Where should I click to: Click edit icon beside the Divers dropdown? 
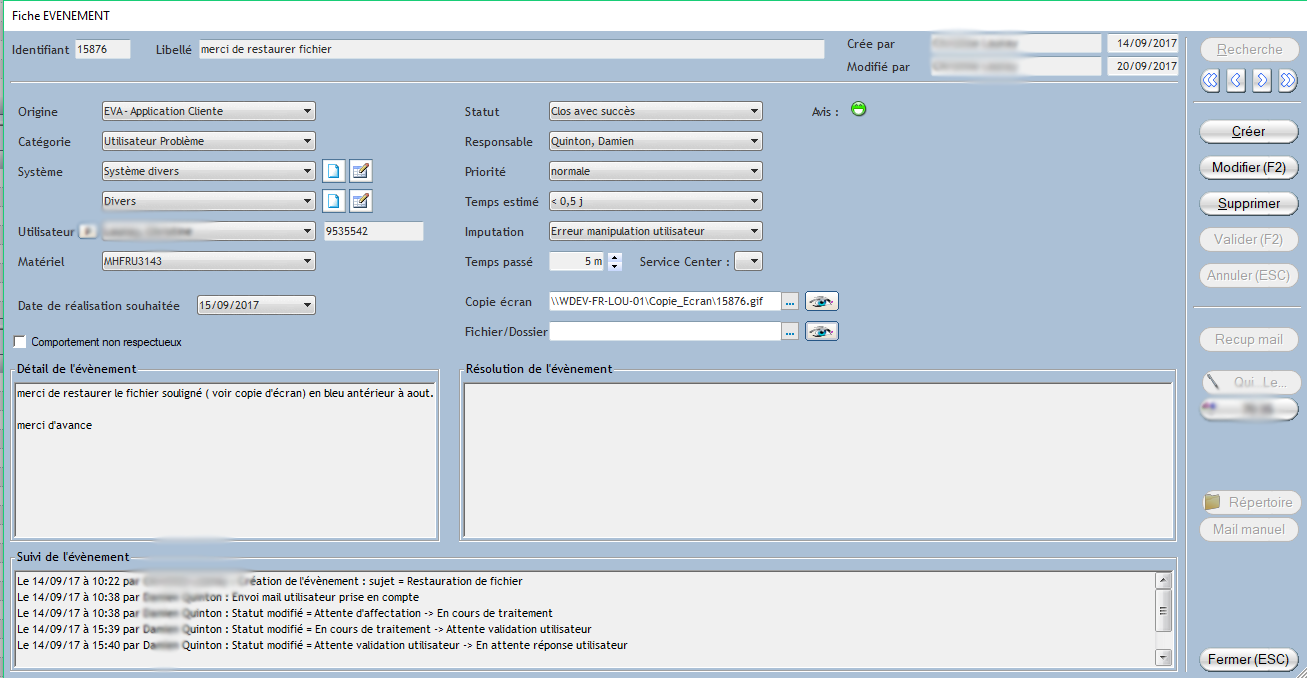pyautogui.click(x=360, y=202)
